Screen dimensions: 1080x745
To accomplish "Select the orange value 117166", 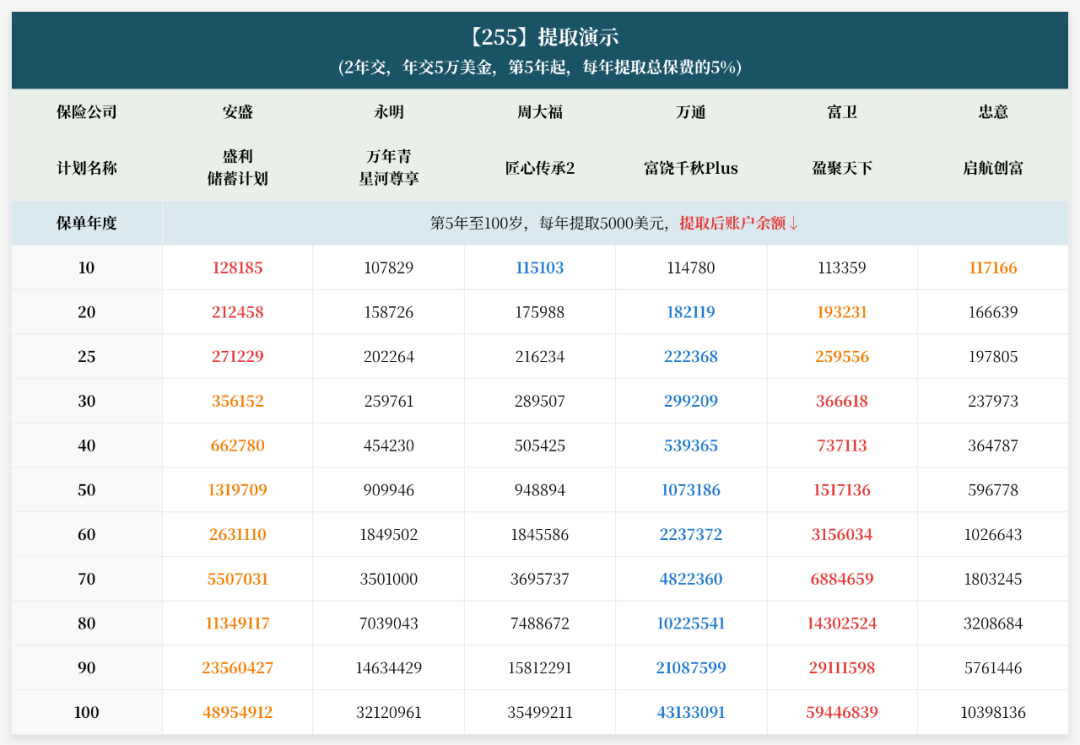I will [x=993, y=268].
